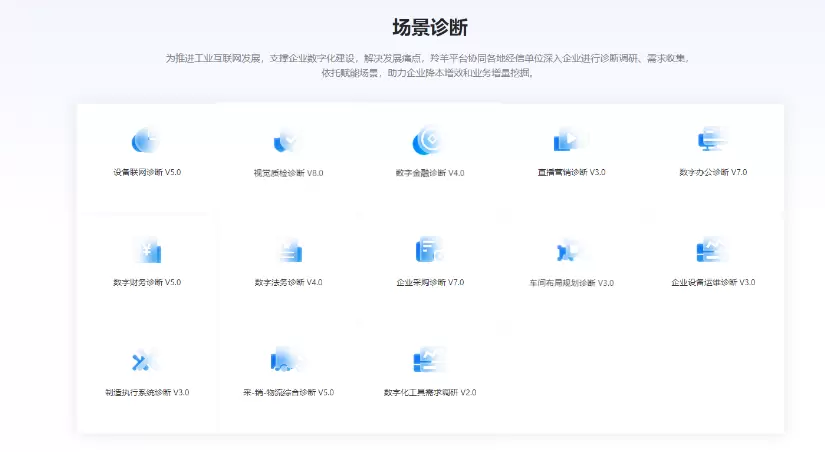Click the 场景诊断 page heading
Image resolution: width=825 pixels, height=452 pixels.
(x=429, y=27)
